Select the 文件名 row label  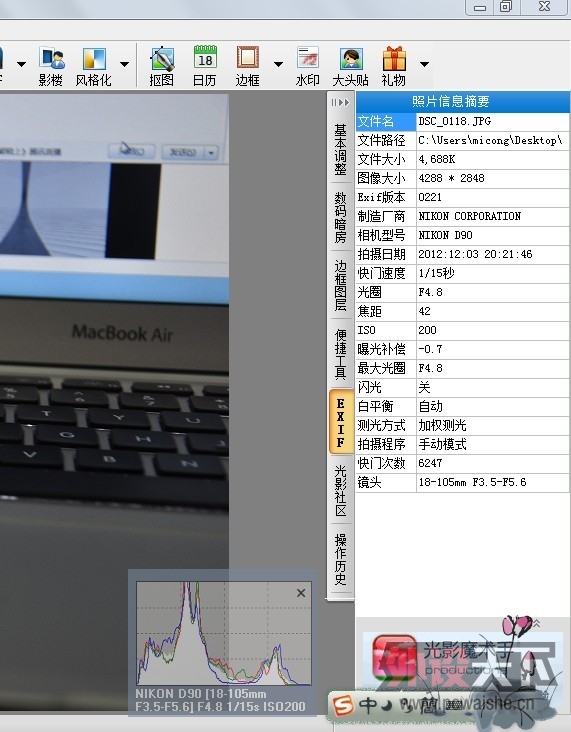pos(386,121)
